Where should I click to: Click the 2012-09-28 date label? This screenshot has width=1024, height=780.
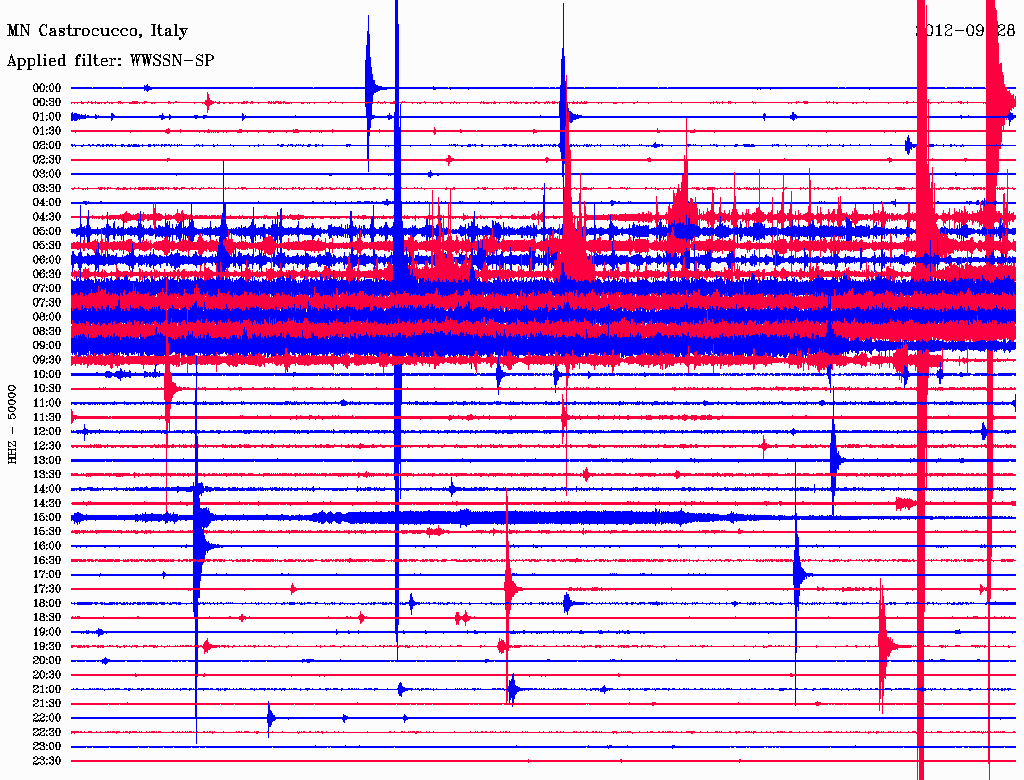click(965, 31)
